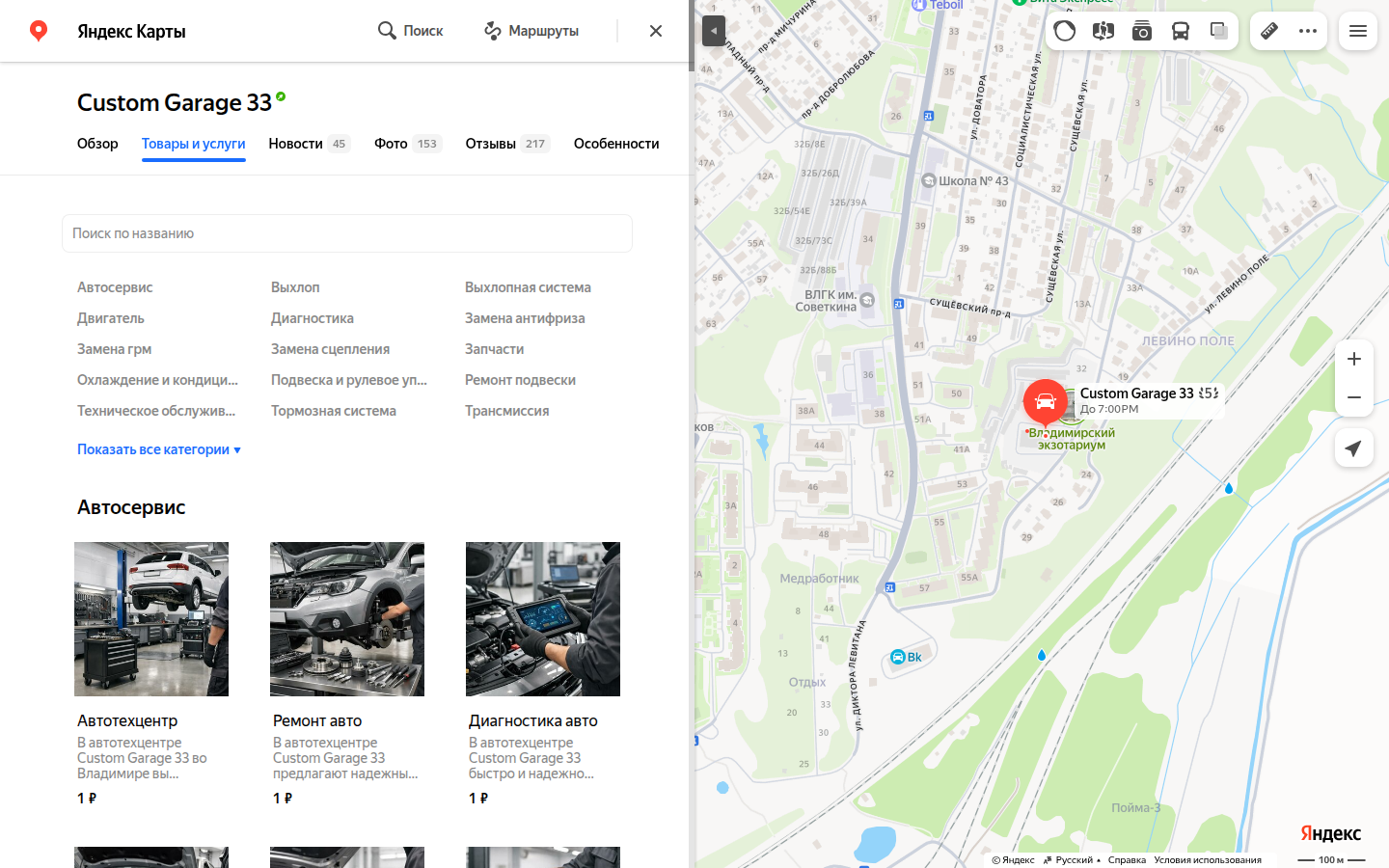1389x868 pixels.
Task: Open the Фото tab
Action: (x=408, y=144)
